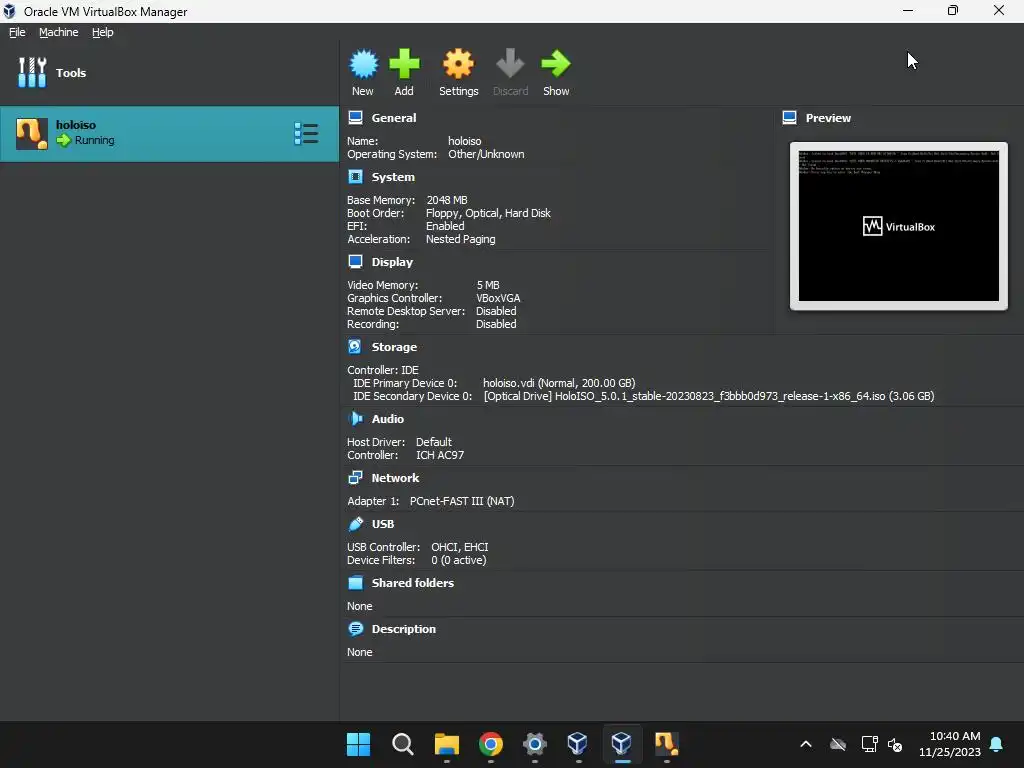Click the holoiso.vdi primary device entry
Viewport: 1024px width, 768px height.
pyautogui.click(x=559, y=383)
